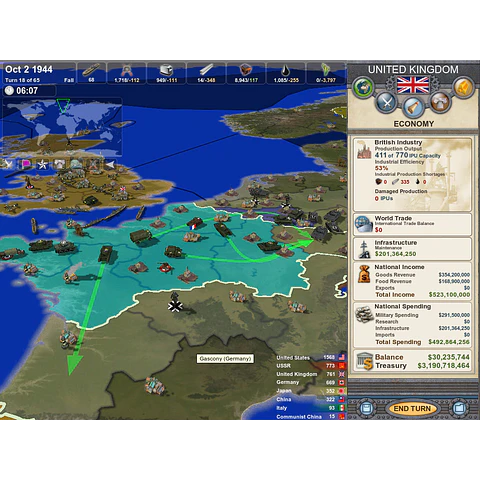The width and height of the screenshot is (480, 480).
Task: Open the crossed swords military panel
Action: click(387, 102)
